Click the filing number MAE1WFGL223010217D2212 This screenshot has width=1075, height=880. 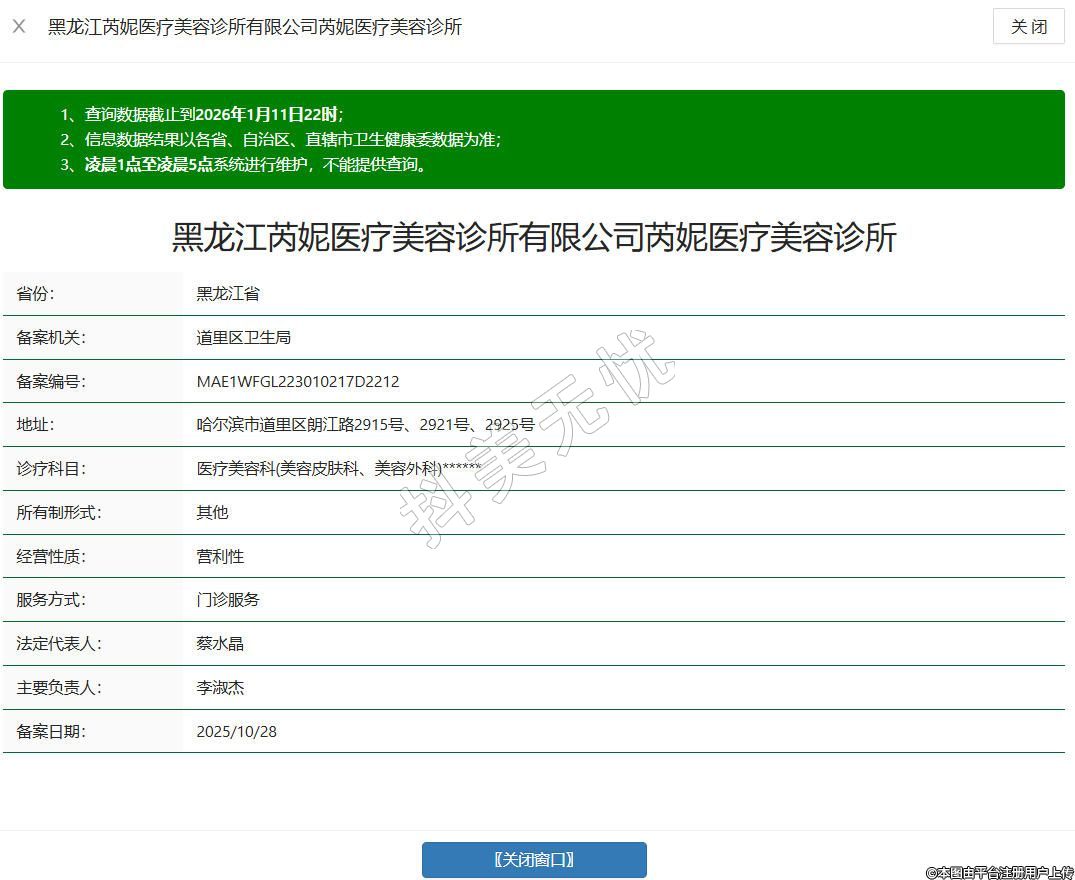pyautogui.click(x=298, y=382)
